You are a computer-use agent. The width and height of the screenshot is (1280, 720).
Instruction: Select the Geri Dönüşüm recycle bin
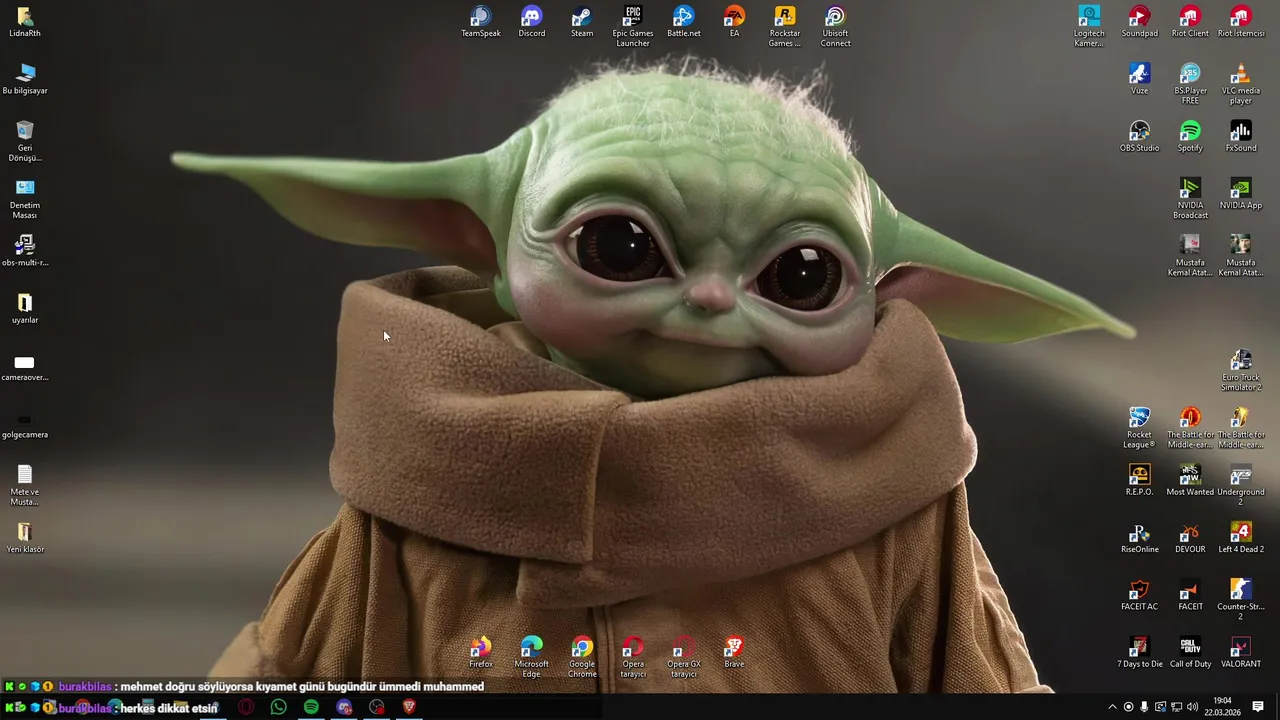[x=25, y=141]
